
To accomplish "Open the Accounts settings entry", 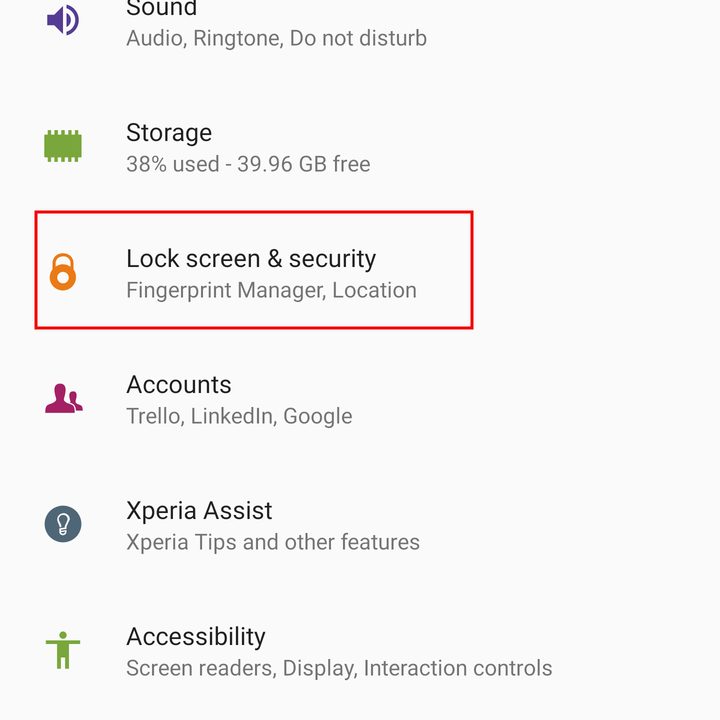I will pyautogui.click(x=360, y=400).
